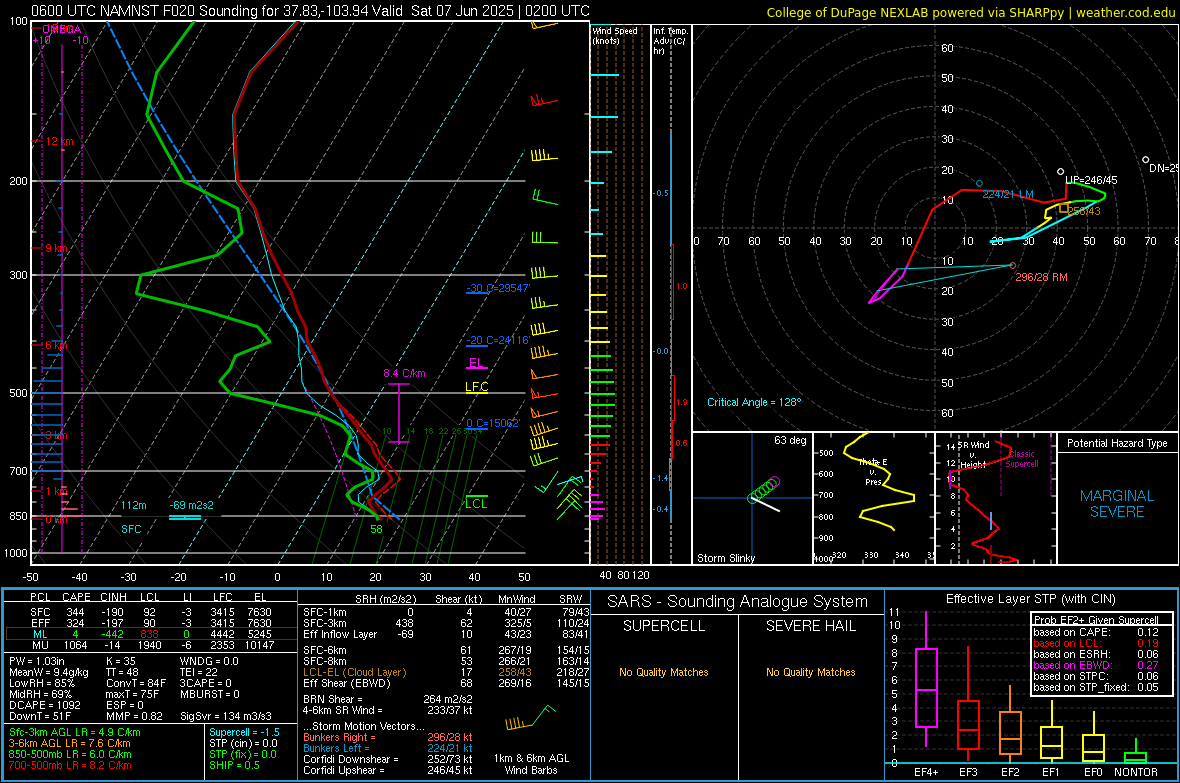The image size is (1180, 783).
Task: Click the College of DuPage NEXLAB credit
Action: pyautogui.click(x=971, y=12)
